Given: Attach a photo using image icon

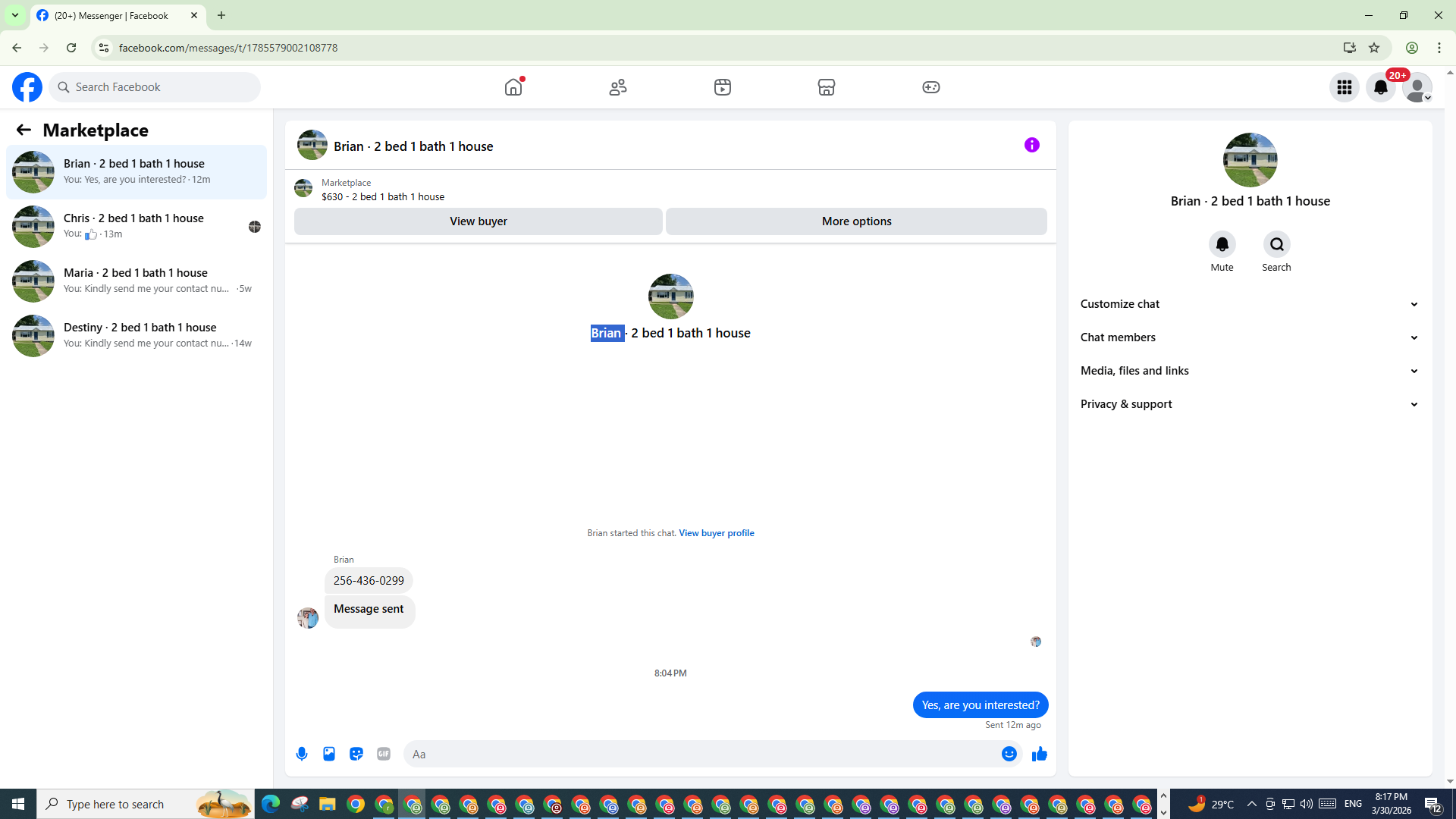Looking at the screenshot, I should coord(329,754).
